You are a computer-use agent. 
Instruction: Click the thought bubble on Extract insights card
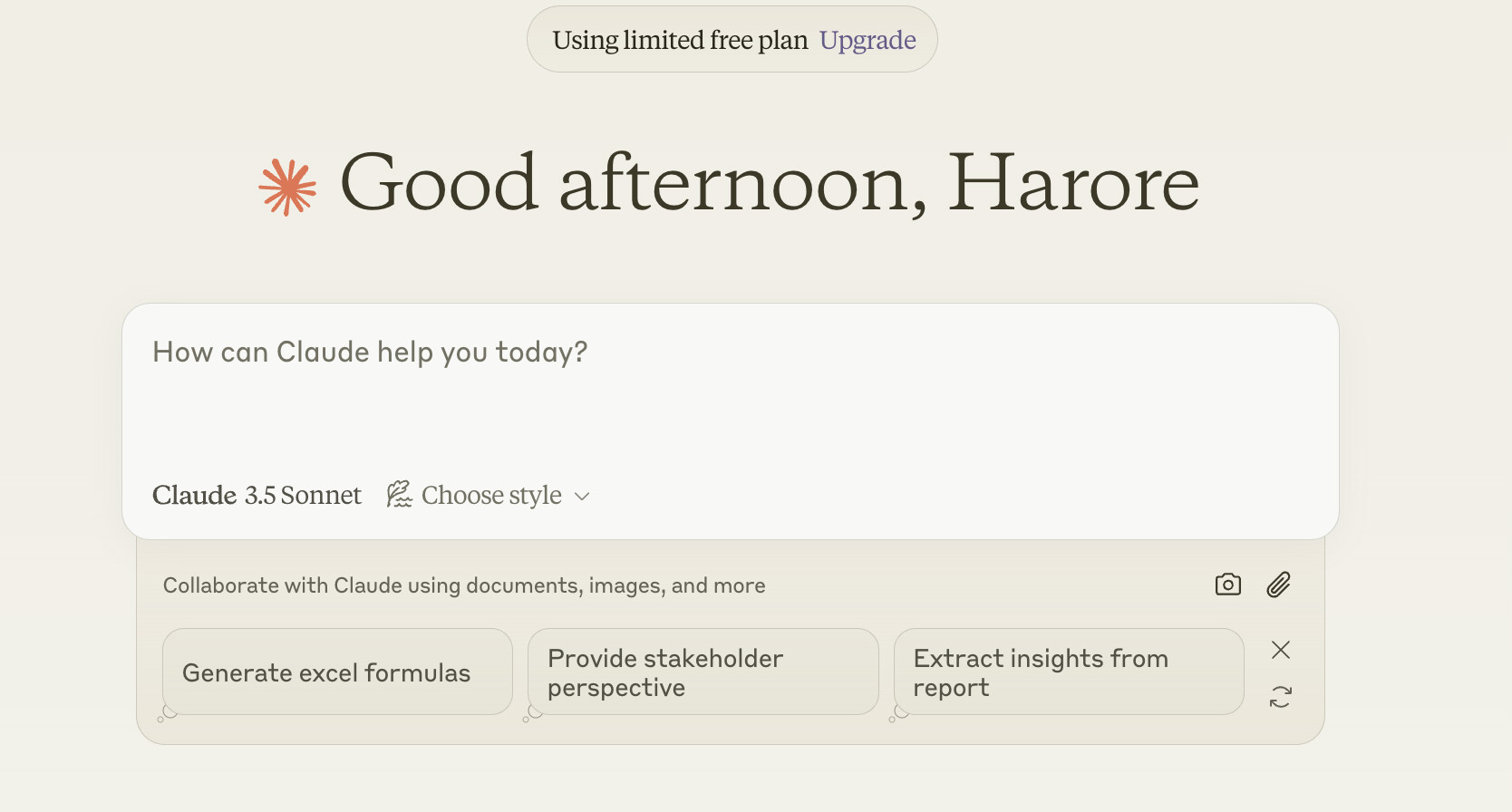898,714
